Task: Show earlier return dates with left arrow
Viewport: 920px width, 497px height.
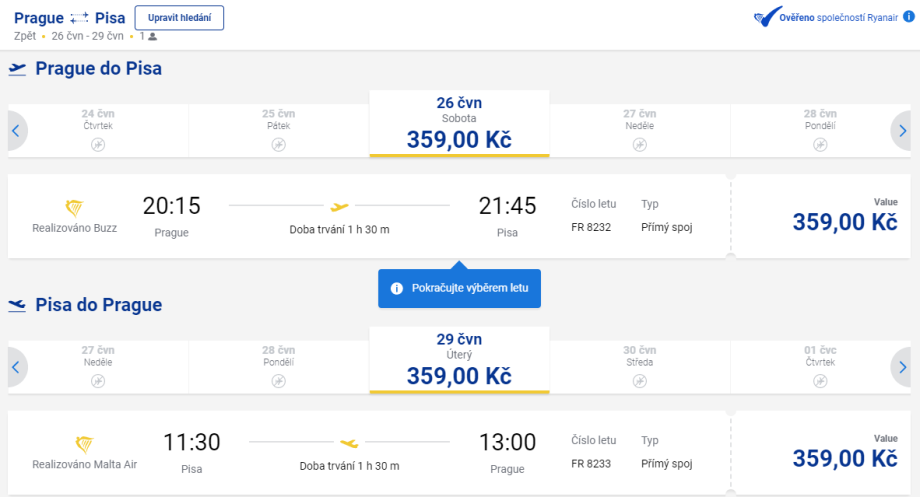Action: [16, 366]
